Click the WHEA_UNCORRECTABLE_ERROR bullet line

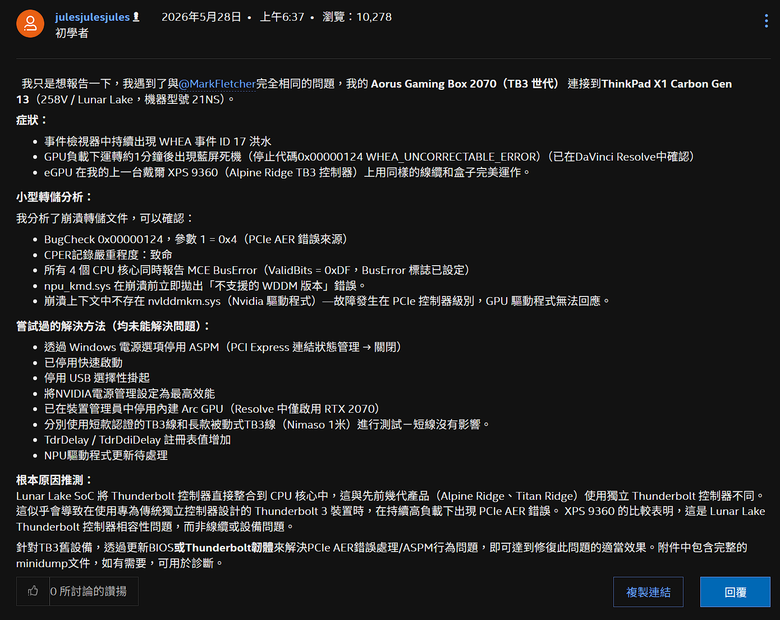tap(369, 157)
